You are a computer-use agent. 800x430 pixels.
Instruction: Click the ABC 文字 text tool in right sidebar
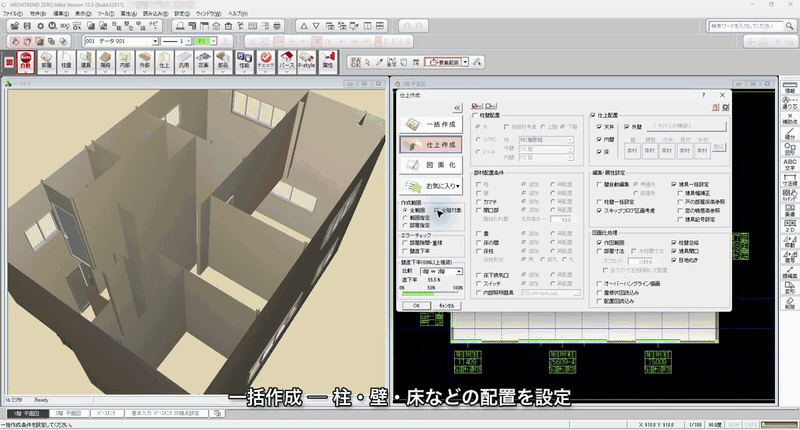(790, 165)
